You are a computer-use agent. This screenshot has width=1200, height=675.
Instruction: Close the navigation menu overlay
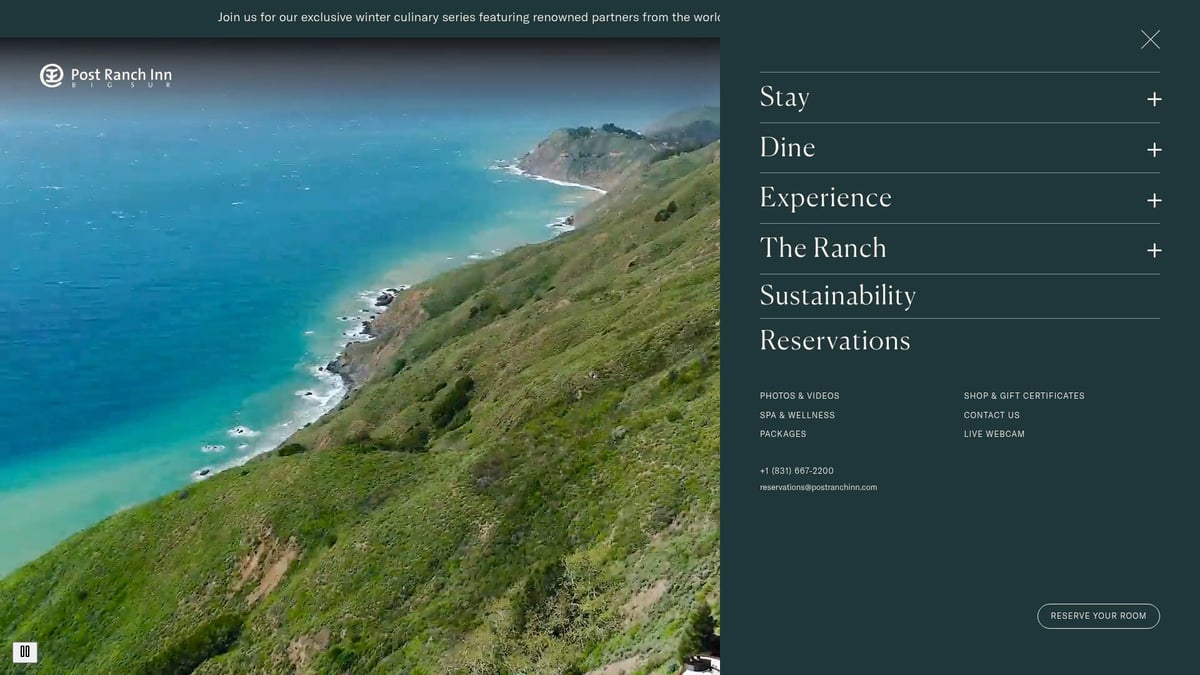1150,39
